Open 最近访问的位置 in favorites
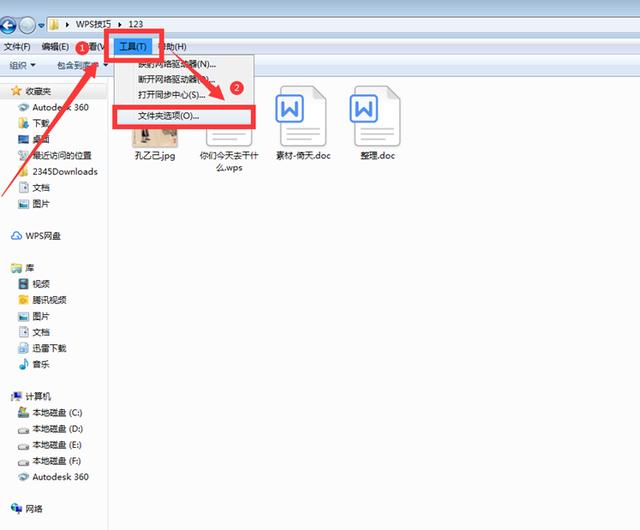640x530 pixels. coord(62,156)
